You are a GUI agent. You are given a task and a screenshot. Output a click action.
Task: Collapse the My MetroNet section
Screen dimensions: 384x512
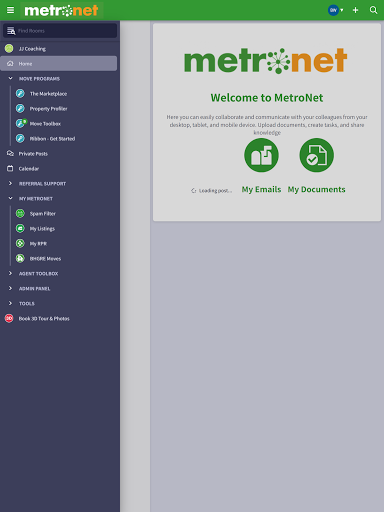tap(10, 198)
